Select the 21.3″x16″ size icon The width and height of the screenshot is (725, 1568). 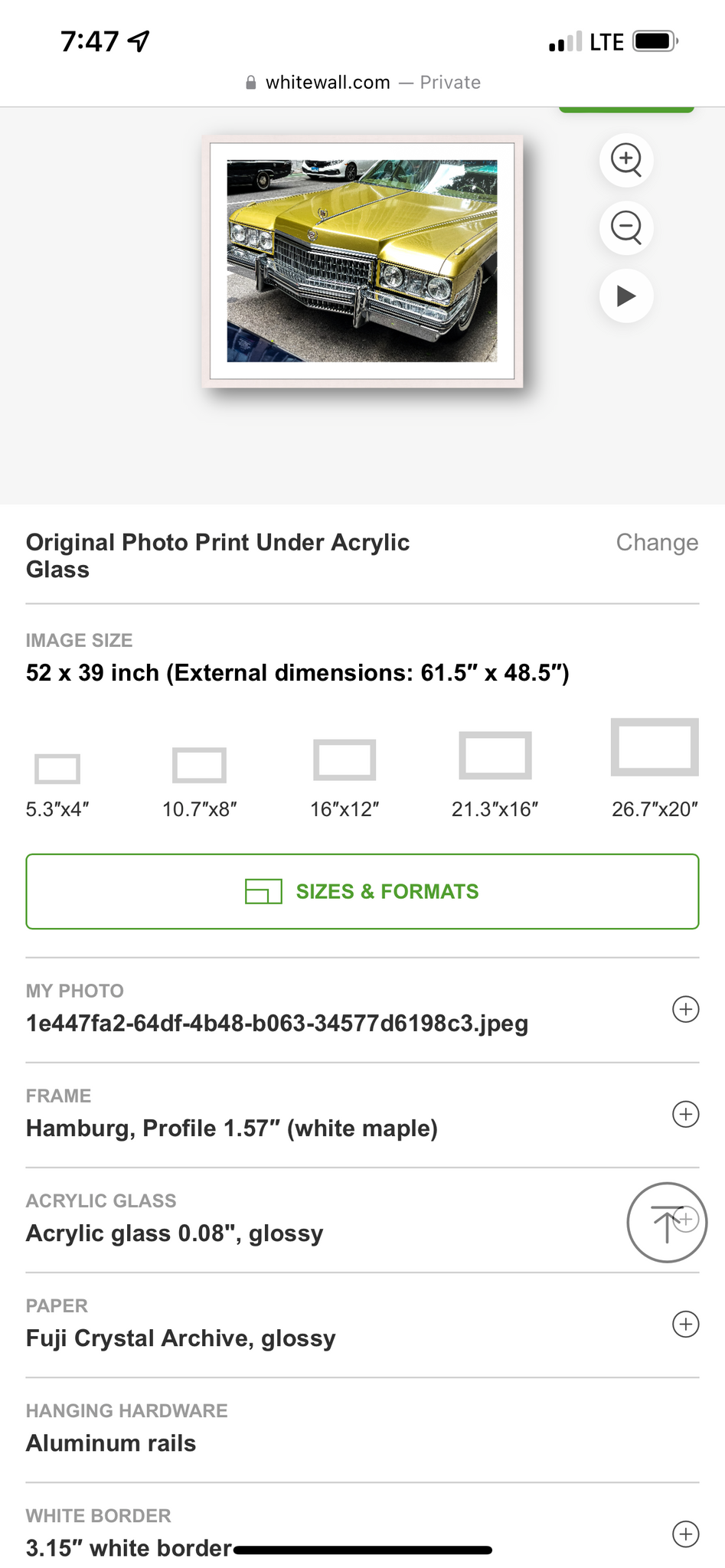[x=495, y=755]
